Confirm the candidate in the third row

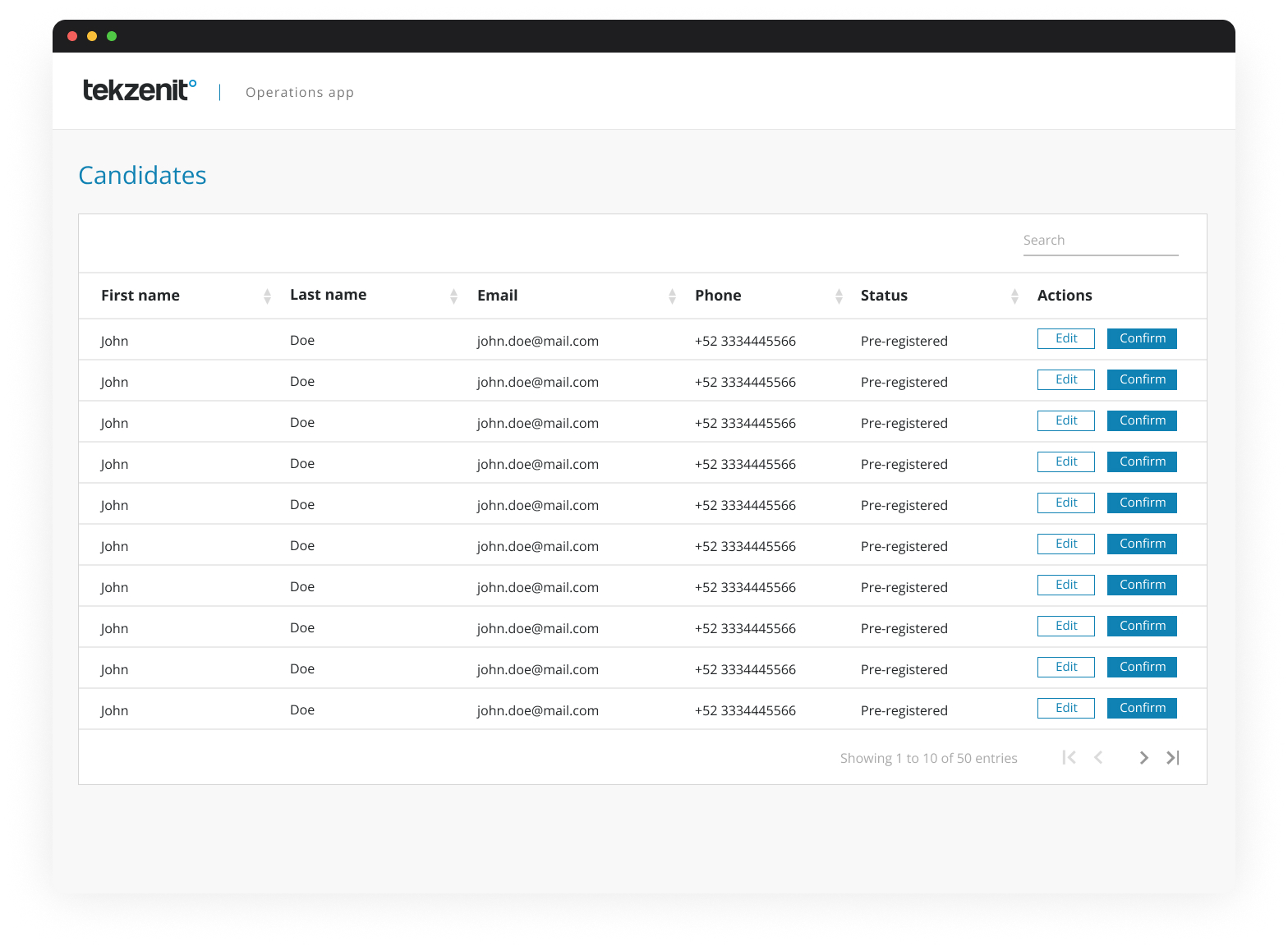coord(1142,420)
